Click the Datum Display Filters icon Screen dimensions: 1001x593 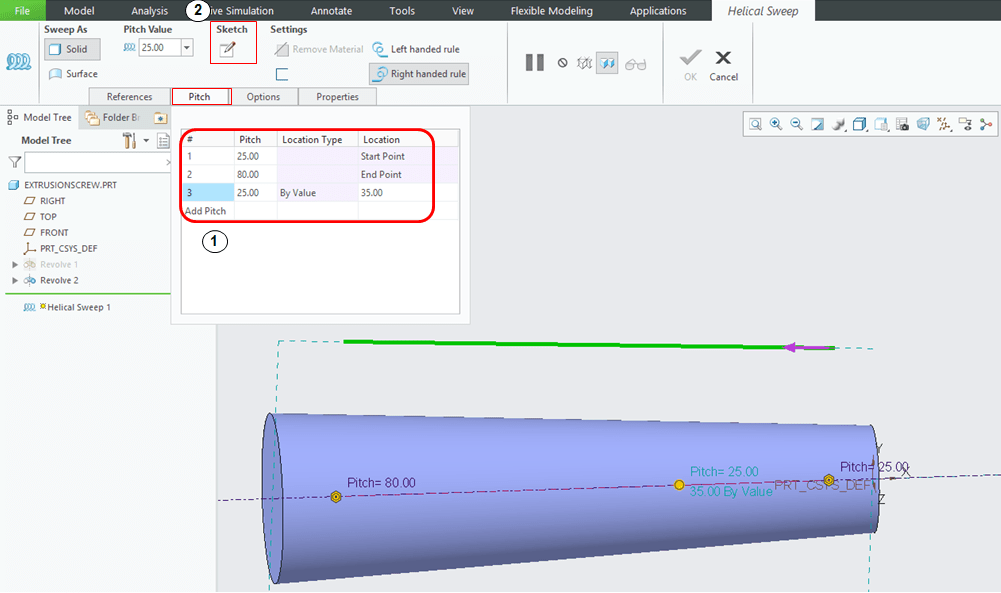pyautogui.click(x=944, y=124)
